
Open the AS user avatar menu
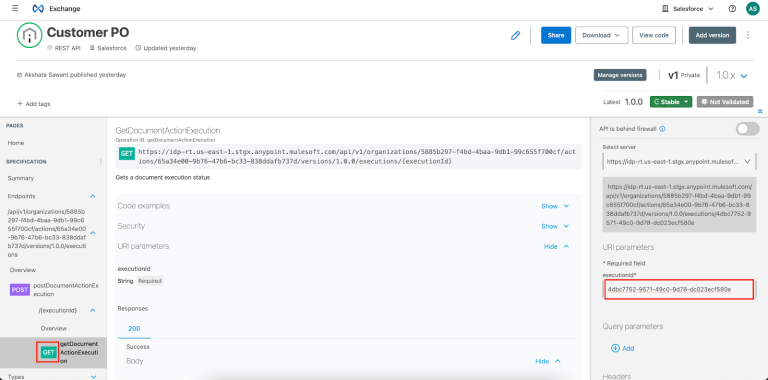(x=752, y=8)
